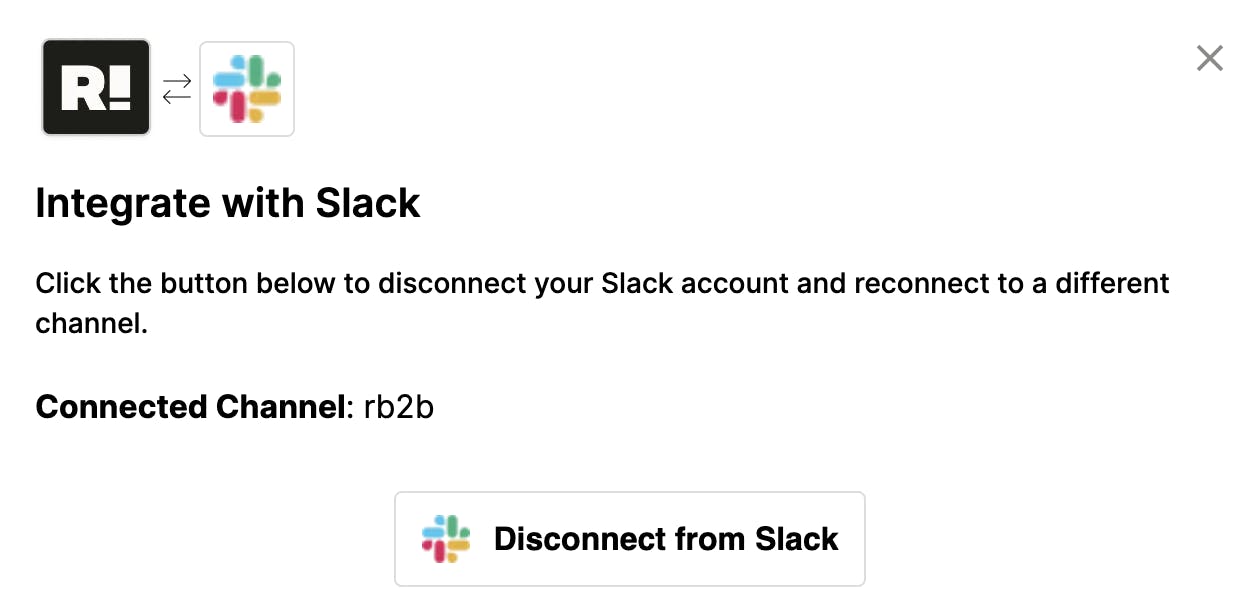1256x612 pixels.
Task: Click the word "Integrate" in the heading
Action: (123, 204)
